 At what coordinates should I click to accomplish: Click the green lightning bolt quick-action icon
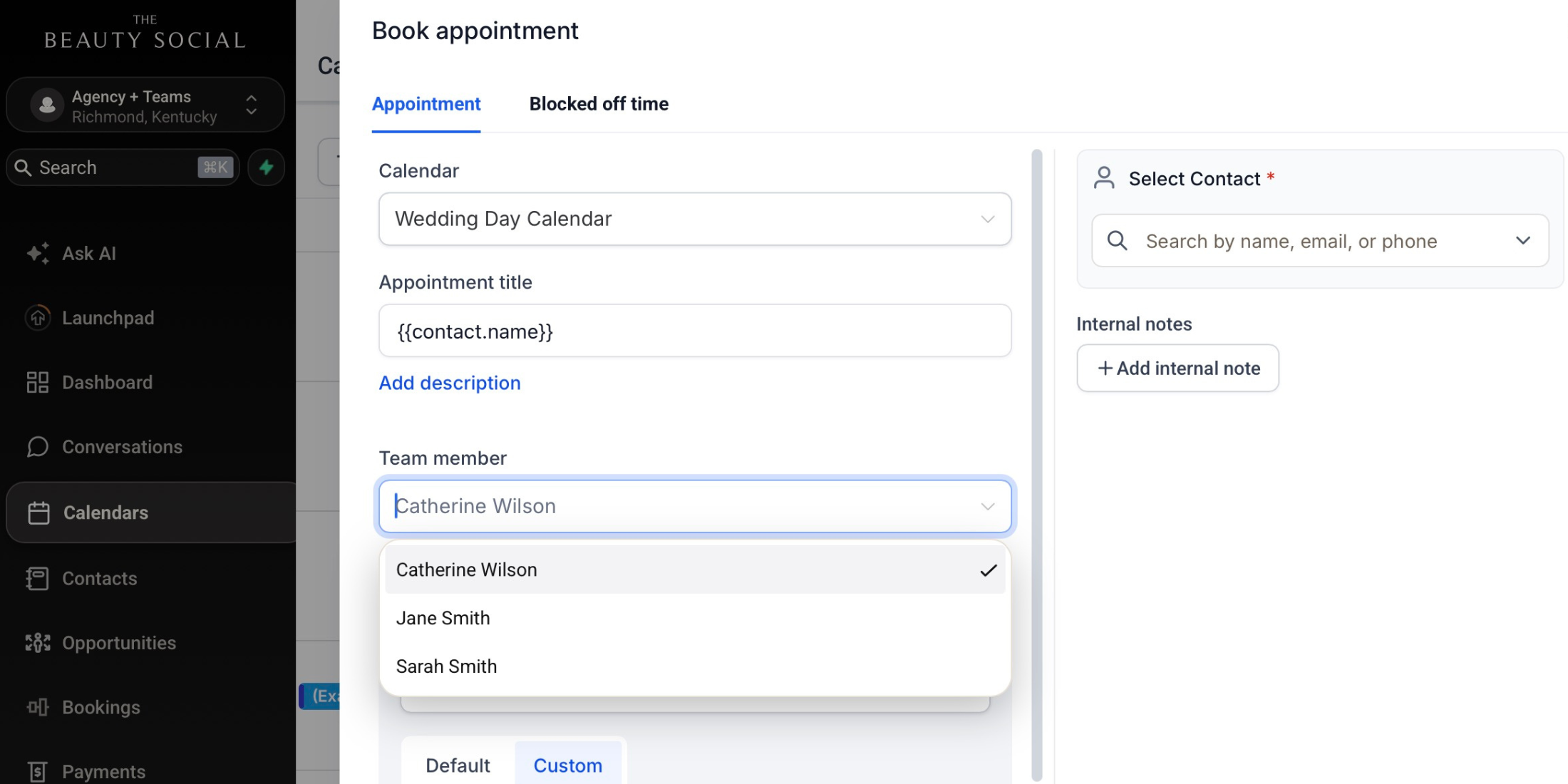(x=267, y=167)
